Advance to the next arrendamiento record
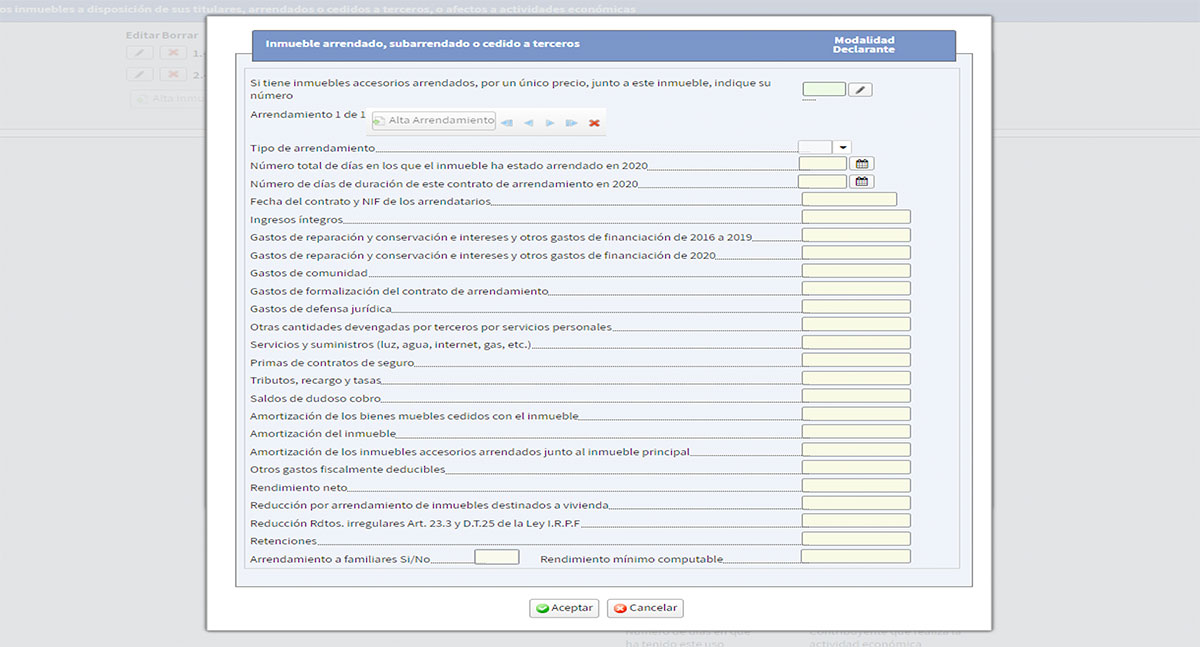1200x647 pixels. click(x=550, y=122)
